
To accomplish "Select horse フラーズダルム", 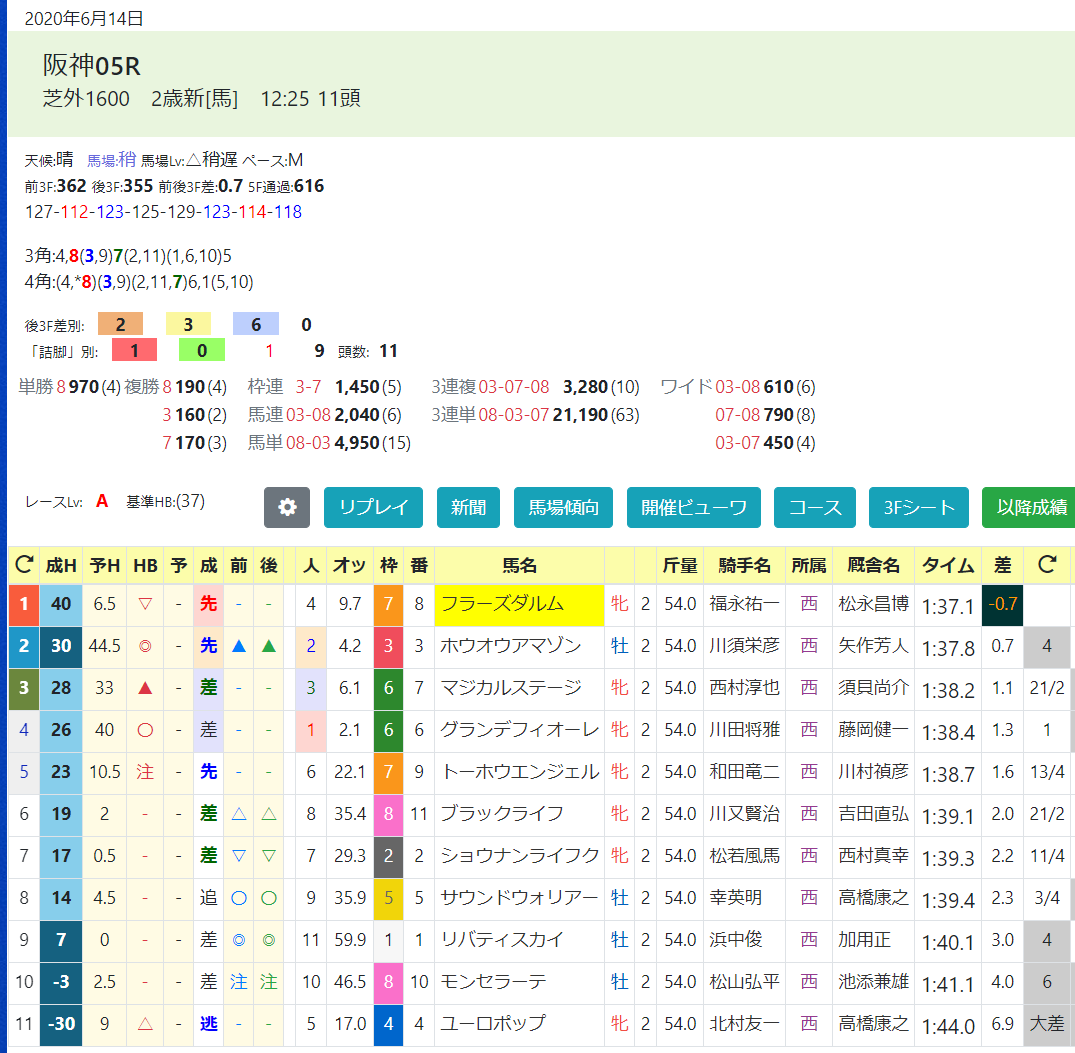I will pos(502,604).
